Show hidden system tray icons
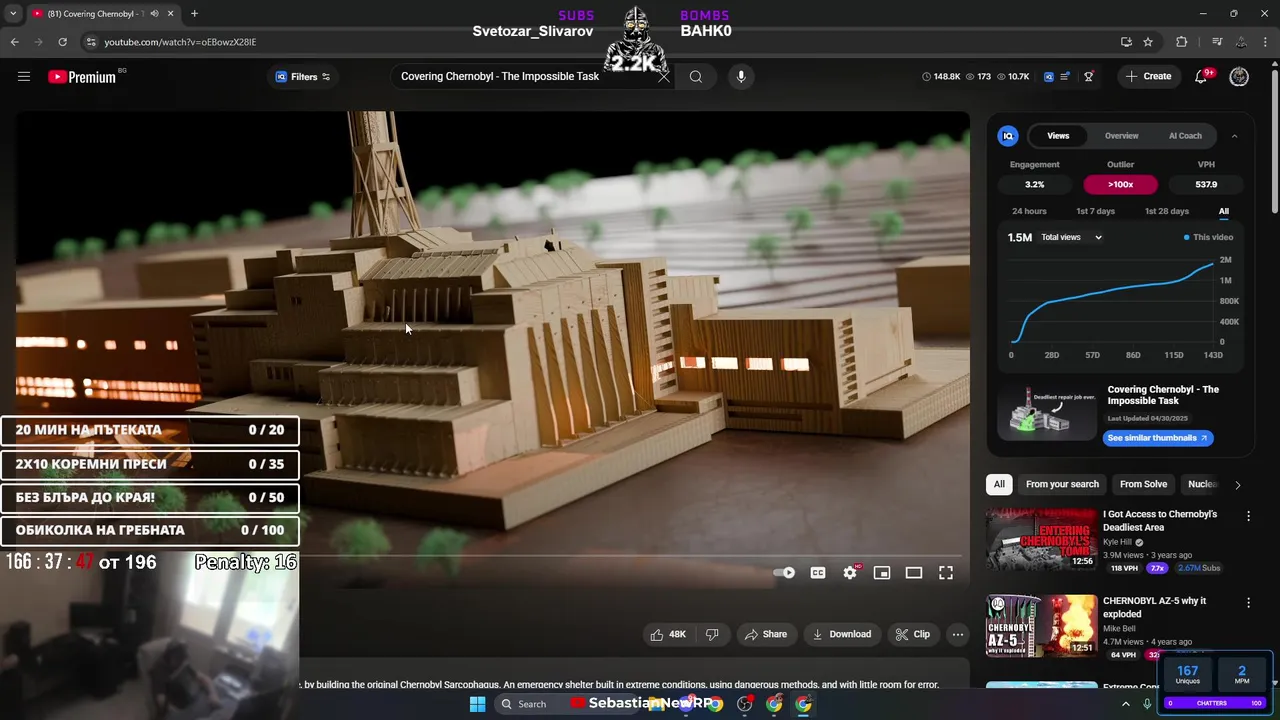The image size is (1280, 720). pos(1126,704)
